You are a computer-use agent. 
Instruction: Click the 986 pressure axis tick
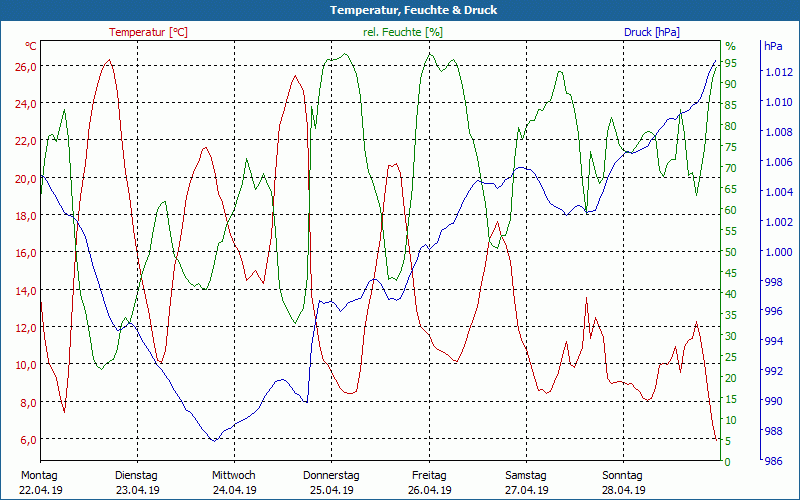(776, 461)
